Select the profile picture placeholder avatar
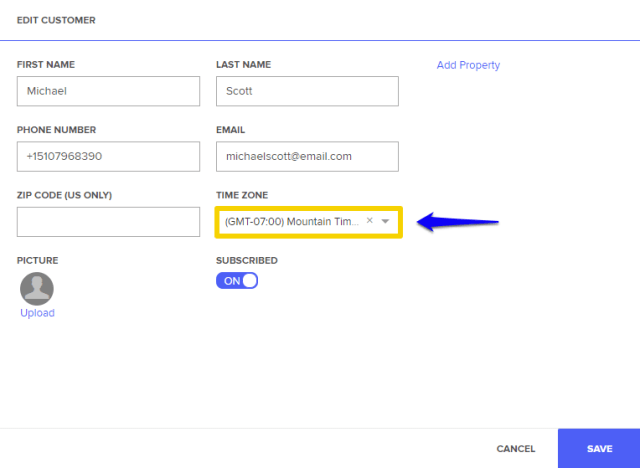Screen dimensions: 640x468 click(x=37, y=288)
